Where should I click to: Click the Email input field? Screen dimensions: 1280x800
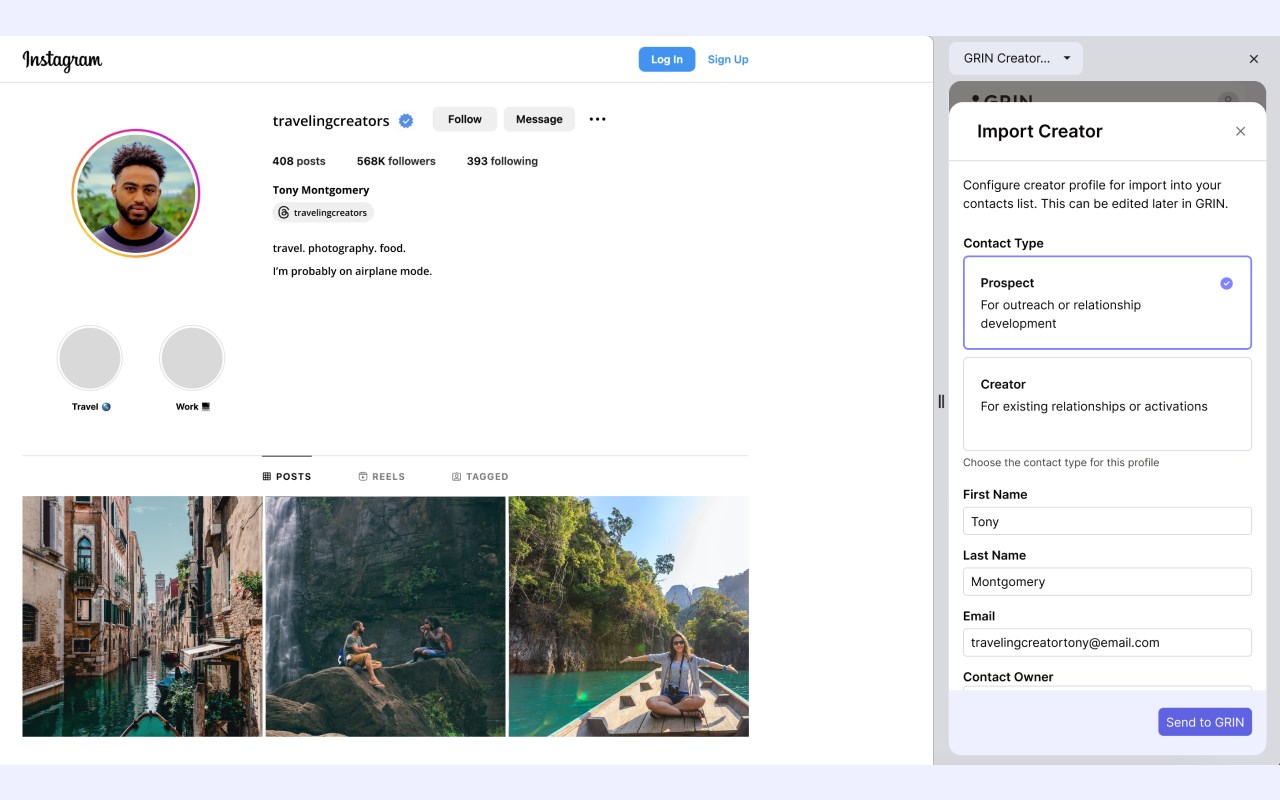[x=1107, y=643]
